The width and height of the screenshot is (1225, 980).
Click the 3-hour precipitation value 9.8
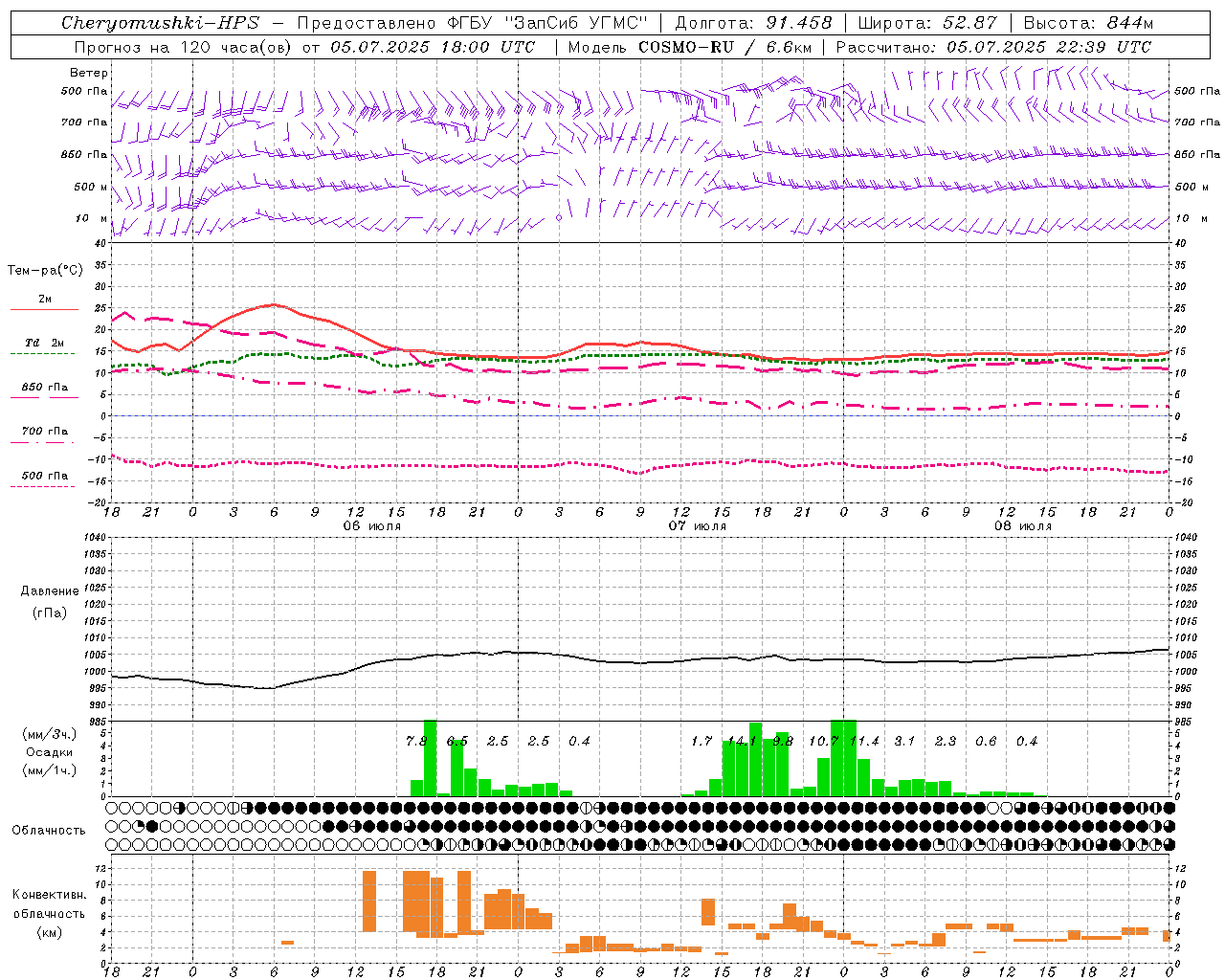pyautogui.click(x=783, y=742)
